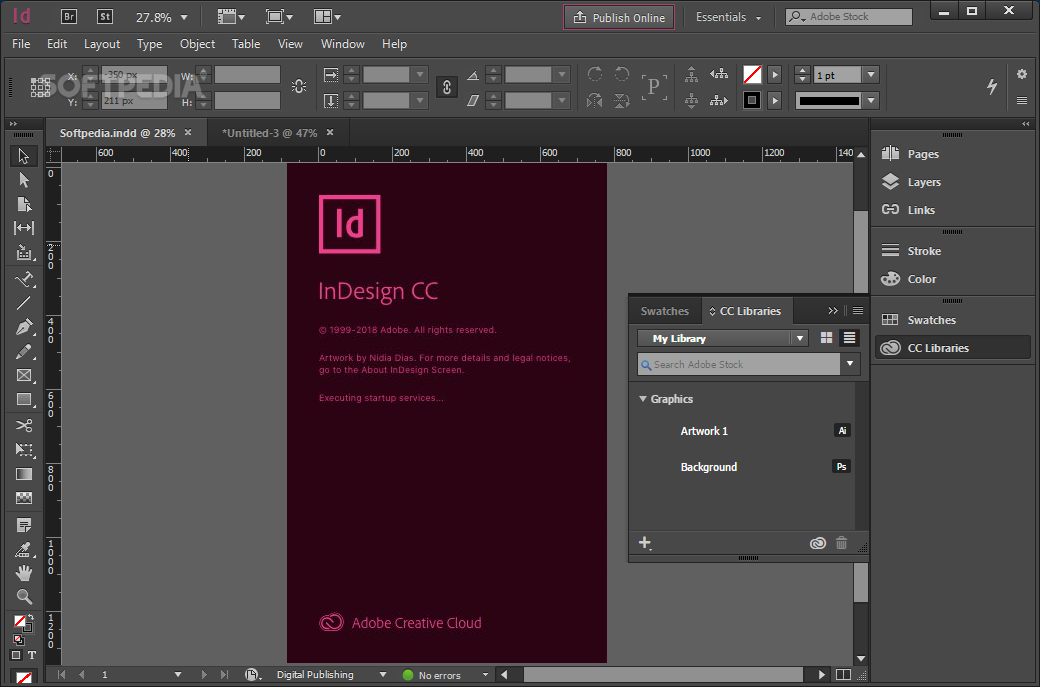Image resolution: width=1040 pixels, height=687 pixels.
Task: Select the Gradient Swatch tool
Action: tap(24, 474)
